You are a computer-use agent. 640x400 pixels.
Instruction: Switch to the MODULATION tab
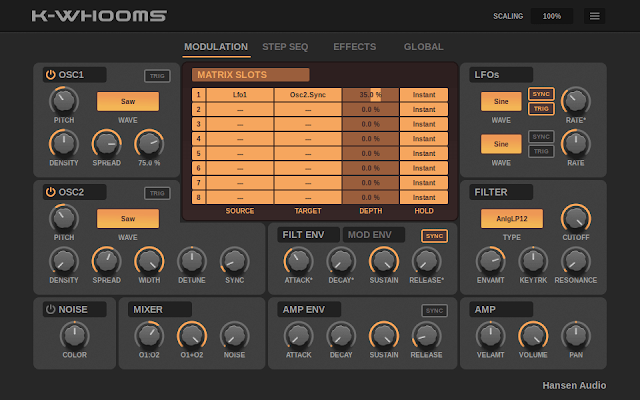(x=216, y=47)
